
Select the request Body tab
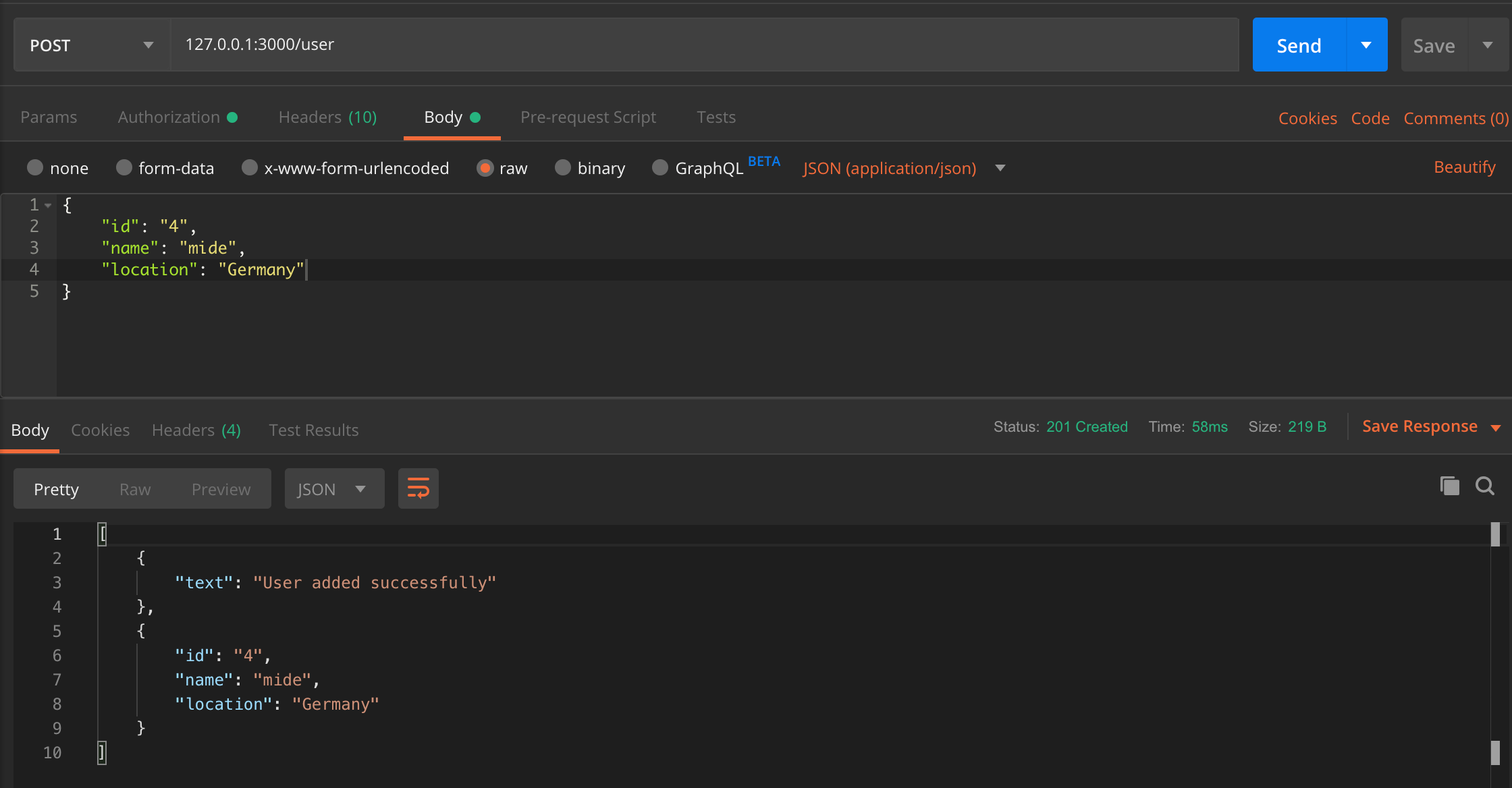point(452,117)
